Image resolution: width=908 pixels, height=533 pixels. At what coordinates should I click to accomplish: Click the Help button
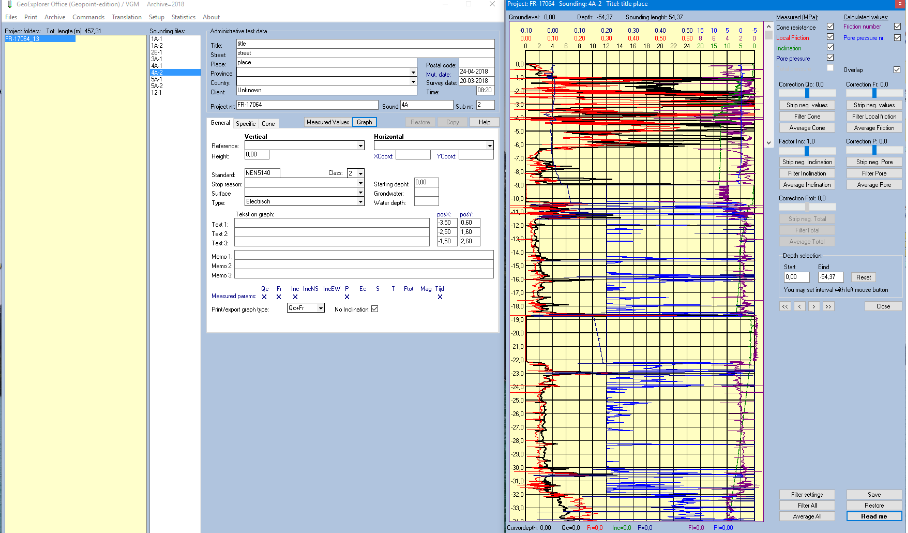coord(484,122)
